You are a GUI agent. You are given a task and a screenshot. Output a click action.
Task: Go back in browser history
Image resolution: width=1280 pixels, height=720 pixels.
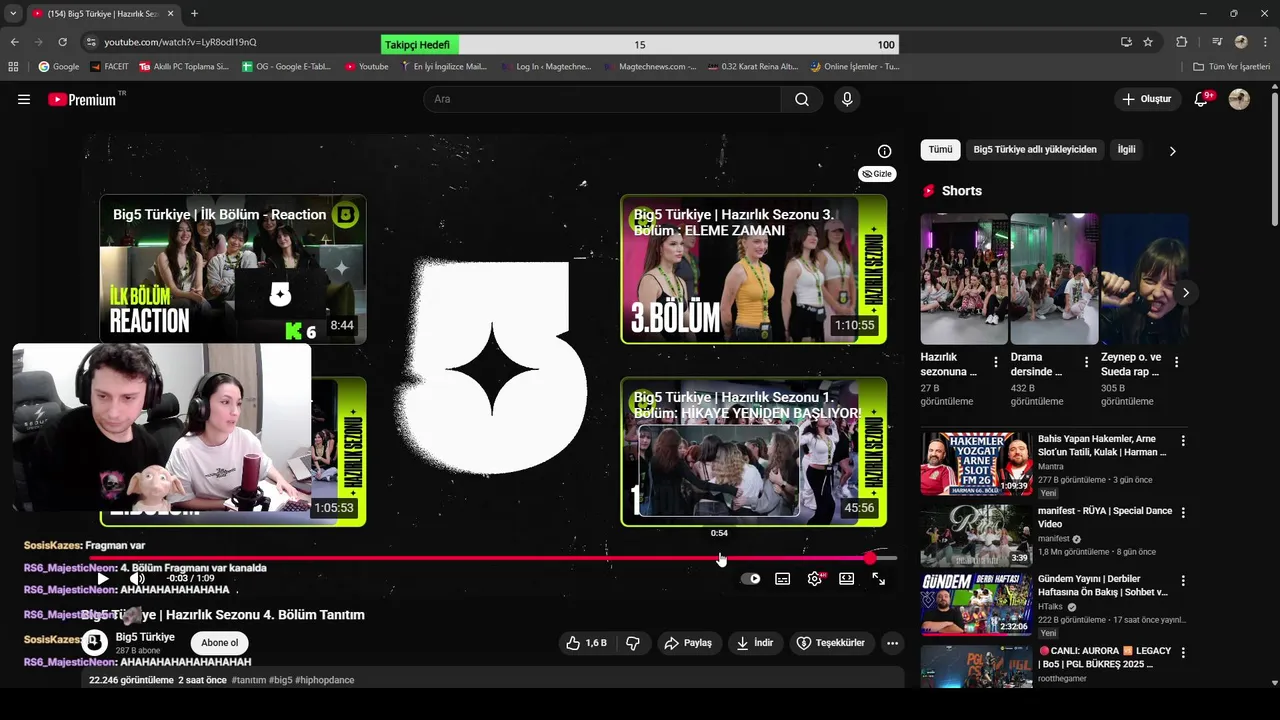coord(14,42)
